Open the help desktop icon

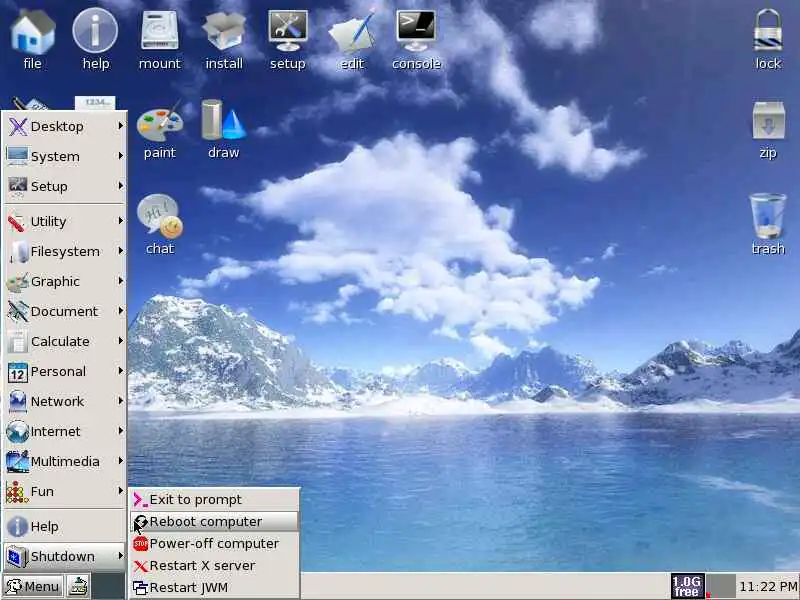tap(95, 40)
